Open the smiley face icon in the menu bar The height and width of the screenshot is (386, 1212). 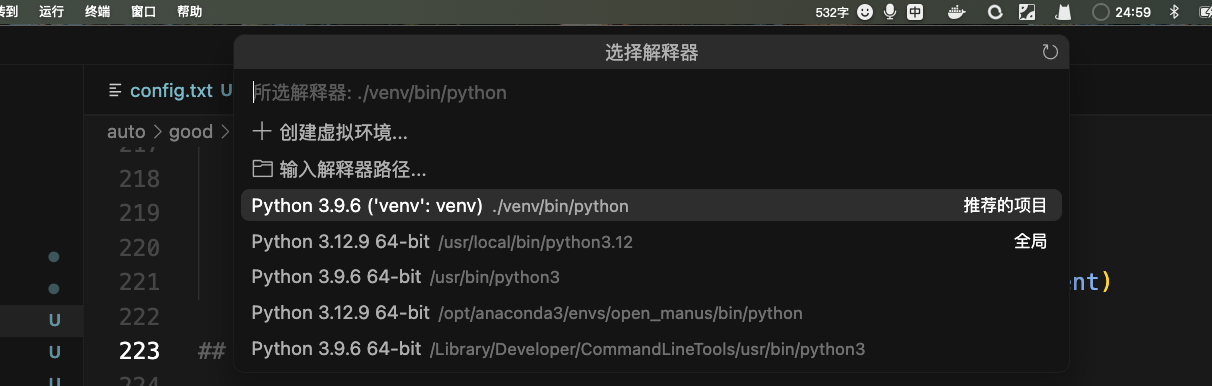pos(865,12)
